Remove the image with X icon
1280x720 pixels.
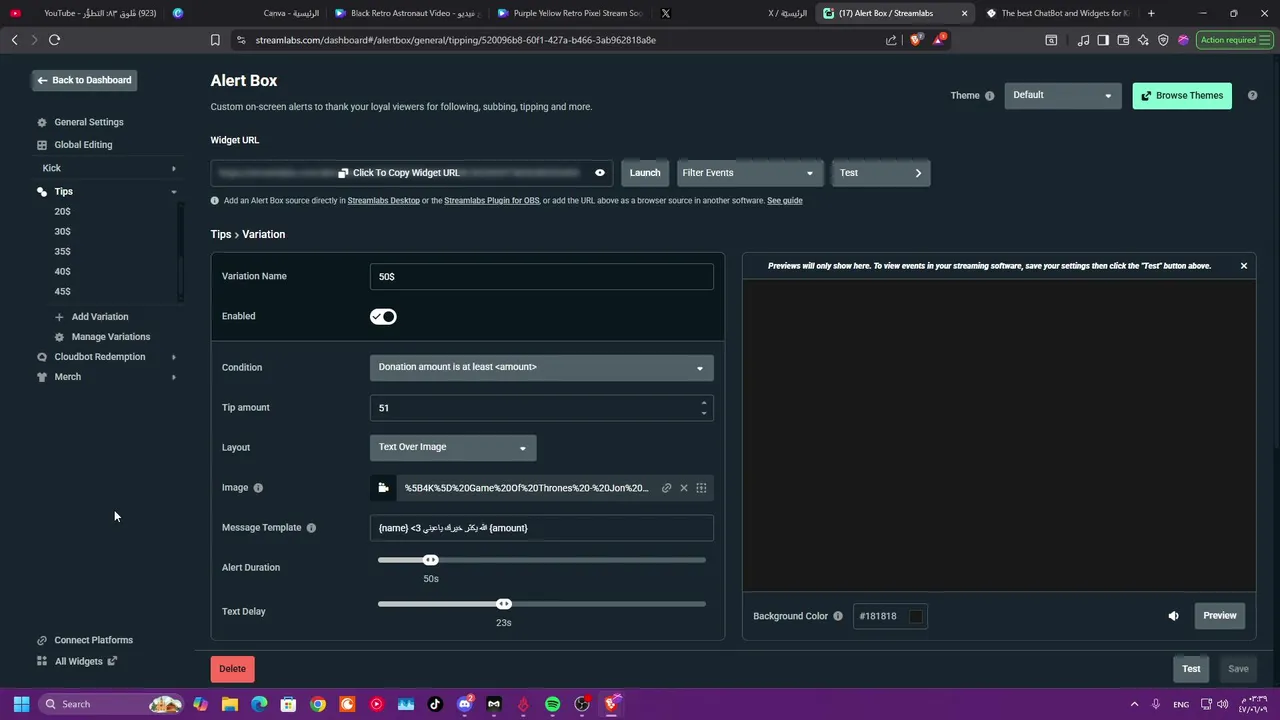coord(684,488)
